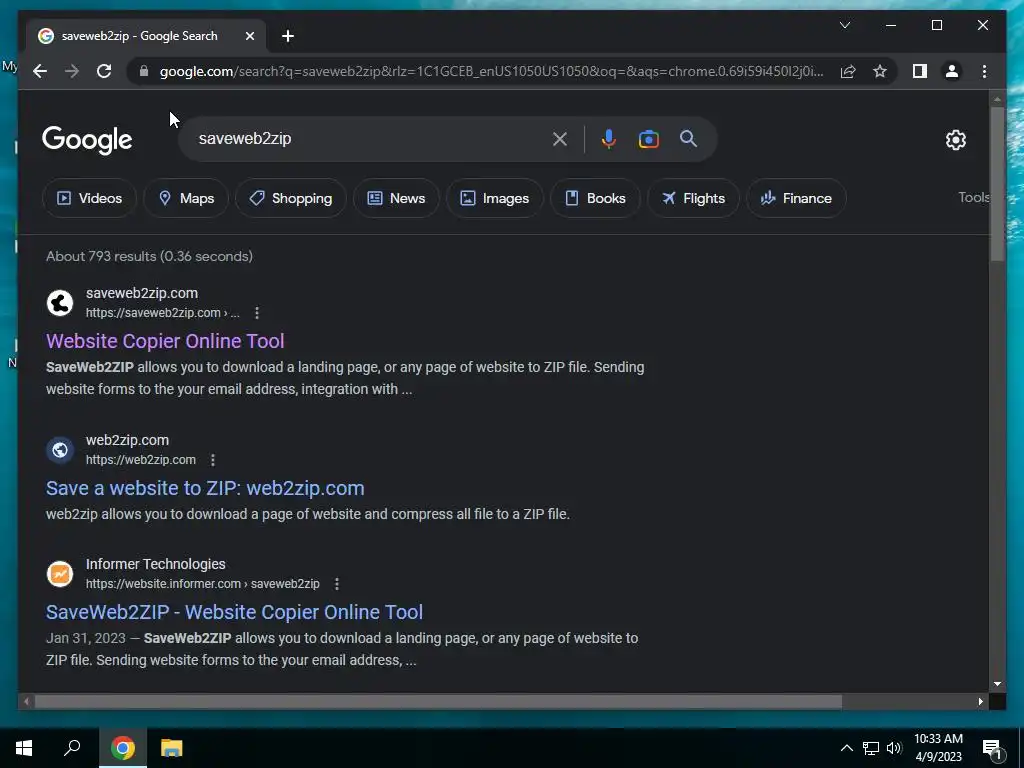
Task: Click web2zip.com globe favicon
Action: [x=60, y=450]
